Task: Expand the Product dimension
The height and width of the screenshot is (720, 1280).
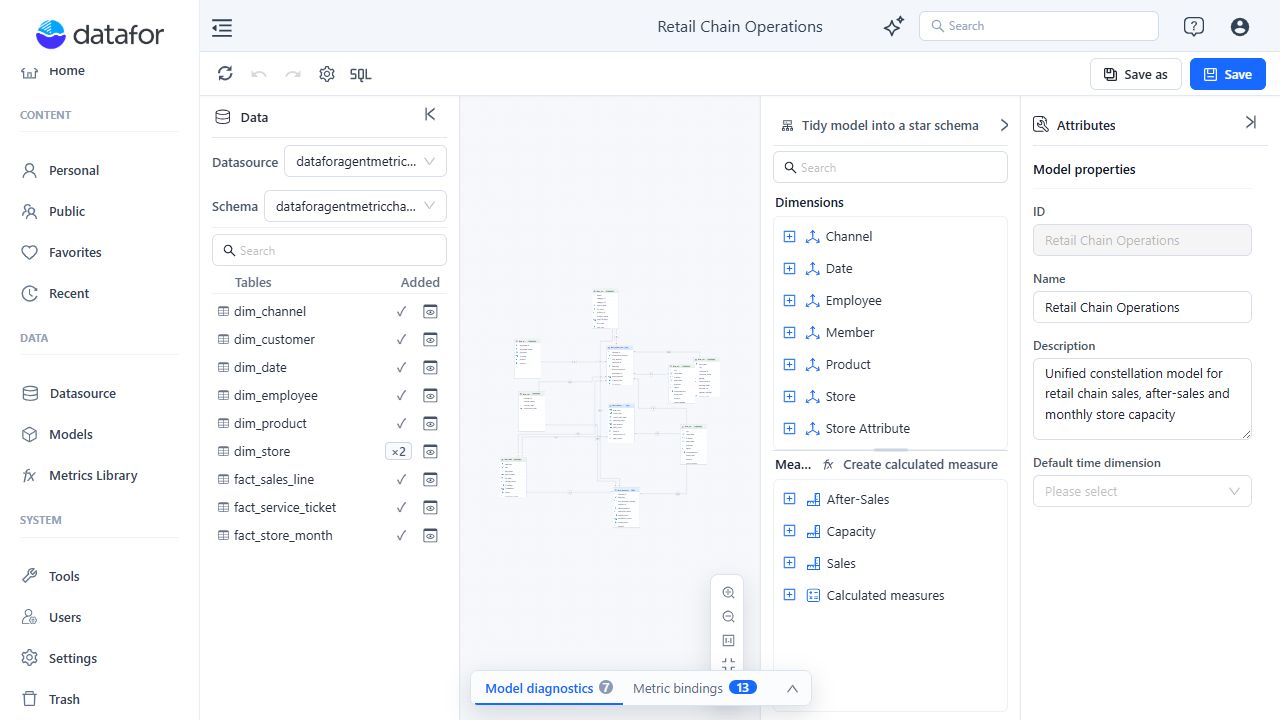Action: (789, 364)
